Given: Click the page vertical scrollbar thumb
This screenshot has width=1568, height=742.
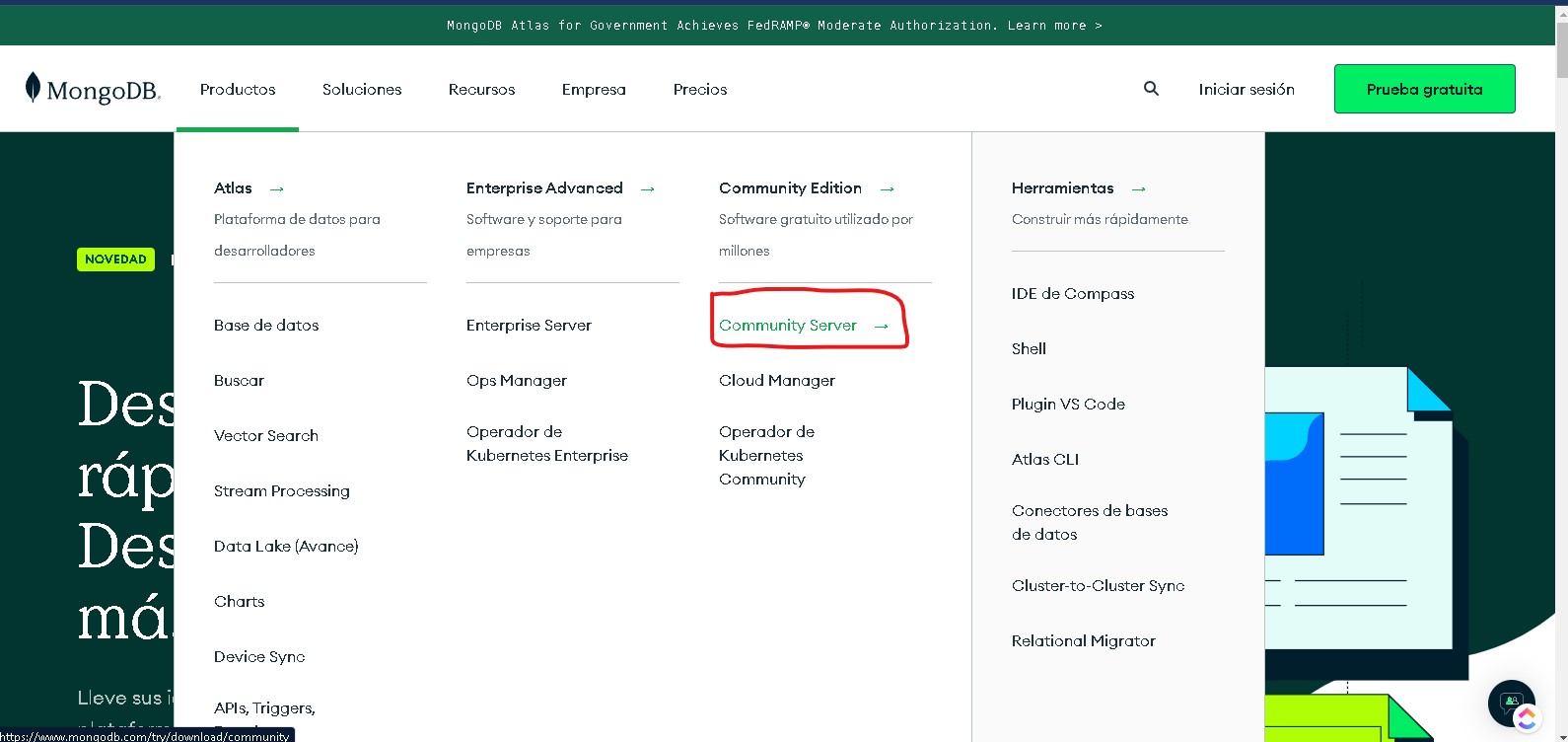Looking at the screenshot, I should pyautogui.click(x=1561, y=49).
